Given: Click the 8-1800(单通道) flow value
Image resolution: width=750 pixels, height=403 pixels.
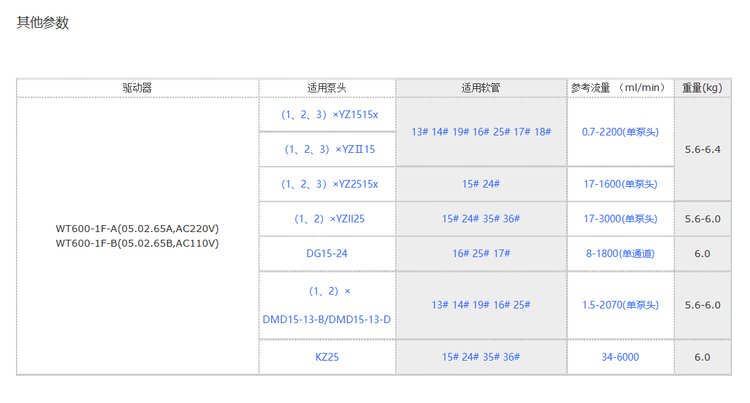Looking at the screenshot, I should click(x=619, y=253).
